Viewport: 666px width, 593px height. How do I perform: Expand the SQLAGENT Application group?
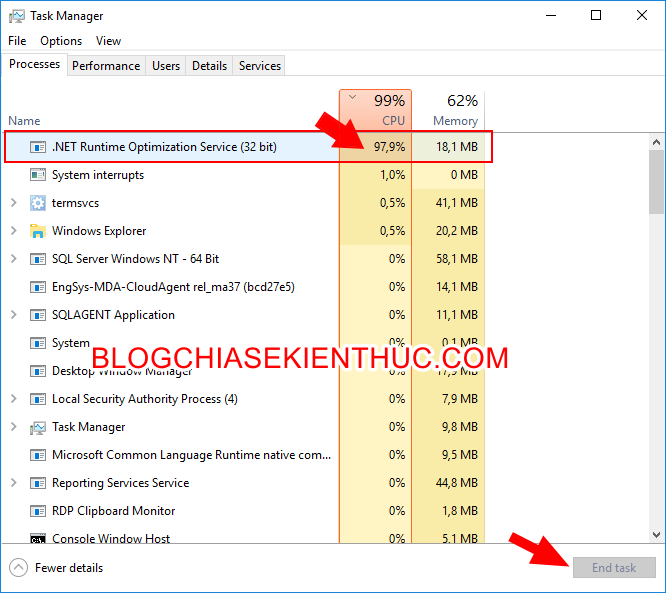coord(14,315)
